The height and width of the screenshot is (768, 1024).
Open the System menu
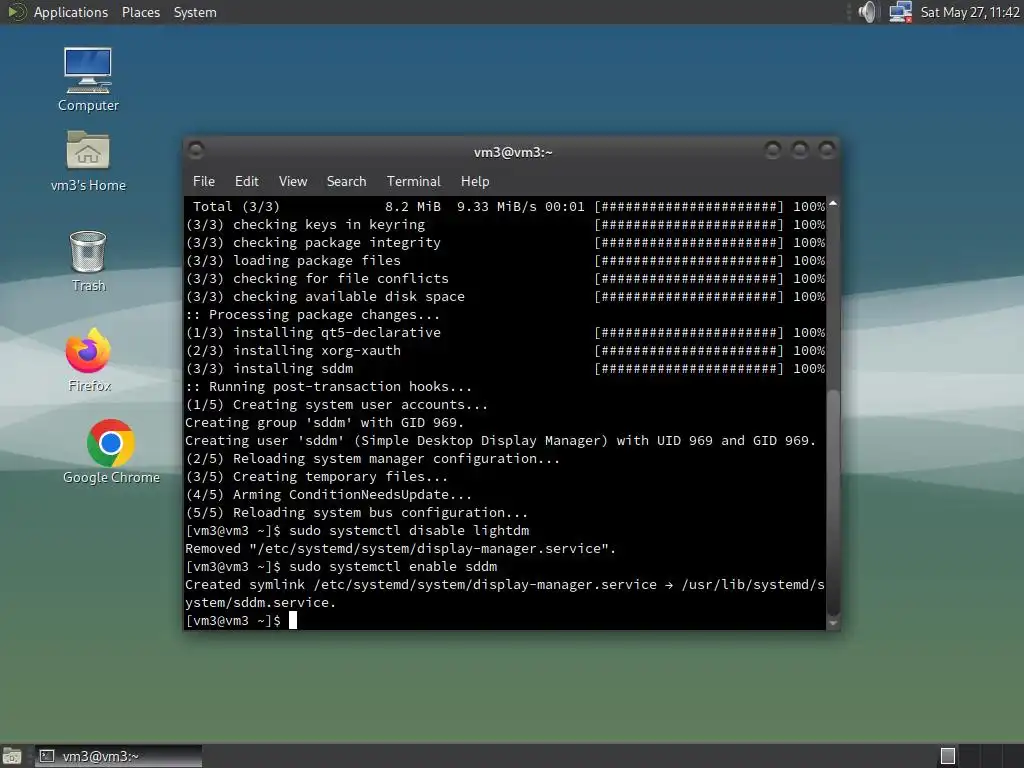[x=195, y=12]
